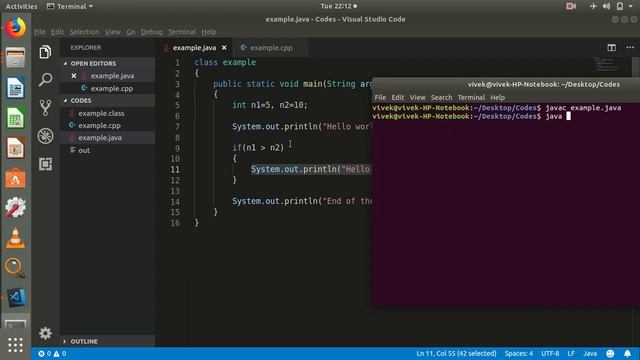Open View menu in terminal window
Screen dimensions: 640x360
(418, 98)
